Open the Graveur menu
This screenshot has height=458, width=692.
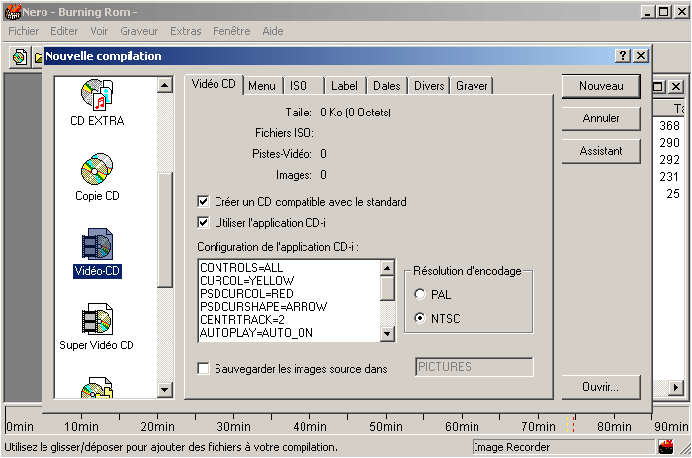click(x=139, y=31)
